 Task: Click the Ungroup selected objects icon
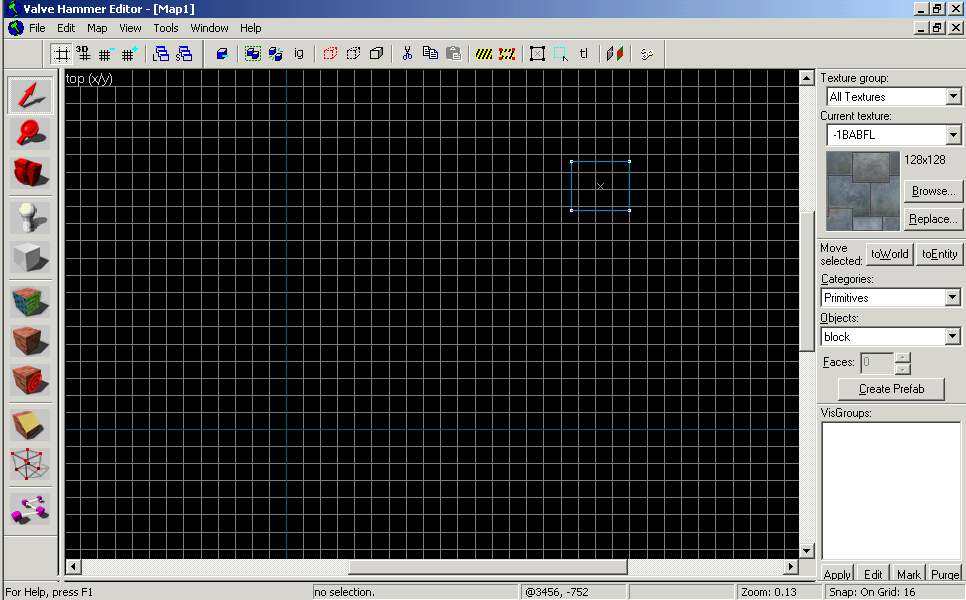pos(275,54)
